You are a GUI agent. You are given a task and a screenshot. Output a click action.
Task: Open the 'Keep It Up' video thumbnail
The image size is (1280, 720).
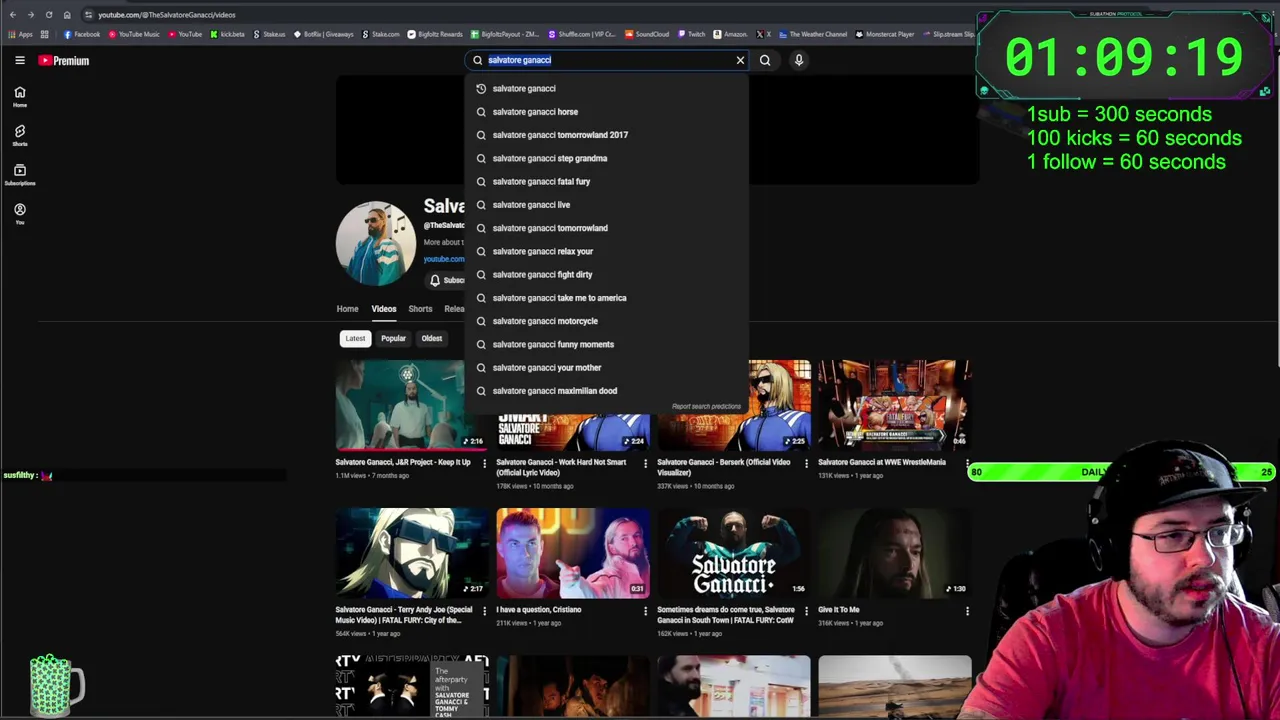(411, 404)
